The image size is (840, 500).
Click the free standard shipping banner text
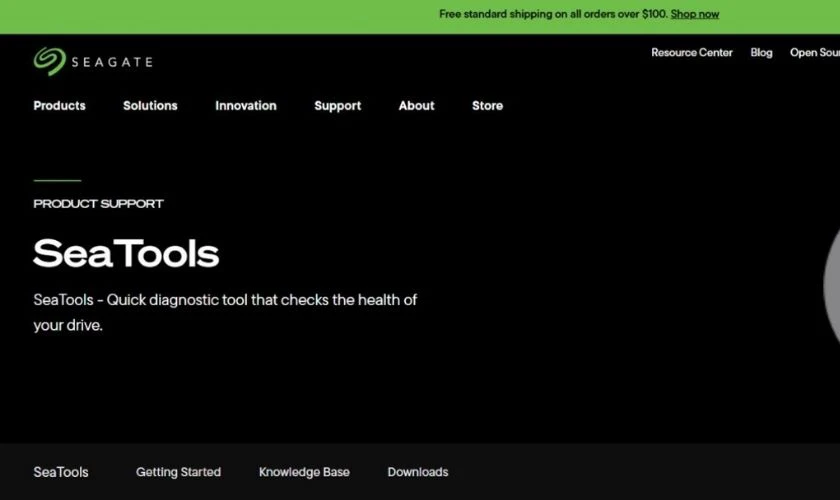pyautogui.click(x=553, y=14)
